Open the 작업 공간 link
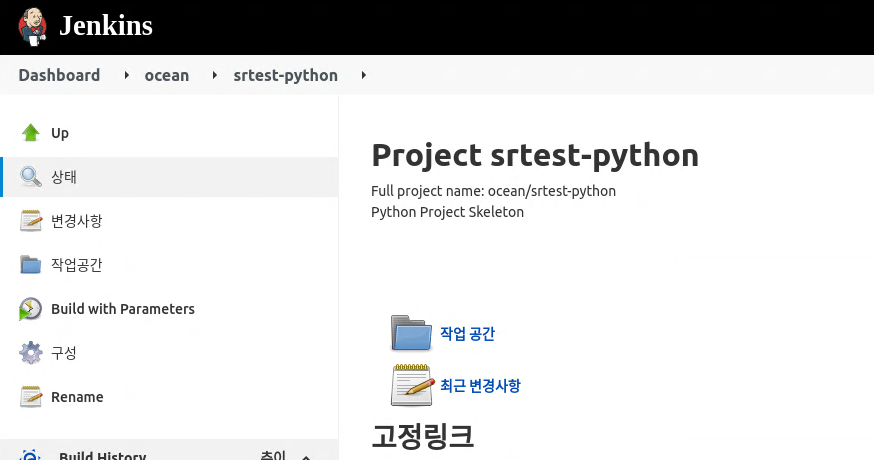Viewport: 874px width, 460px height. pyautogui.click(x=467, y=333)
